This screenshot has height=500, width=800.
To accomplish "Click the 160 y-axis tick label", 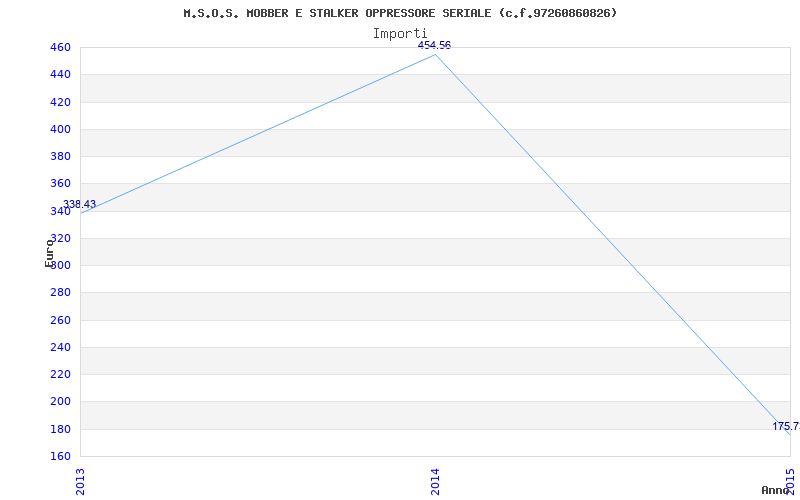I will click(x=60, y=456).
